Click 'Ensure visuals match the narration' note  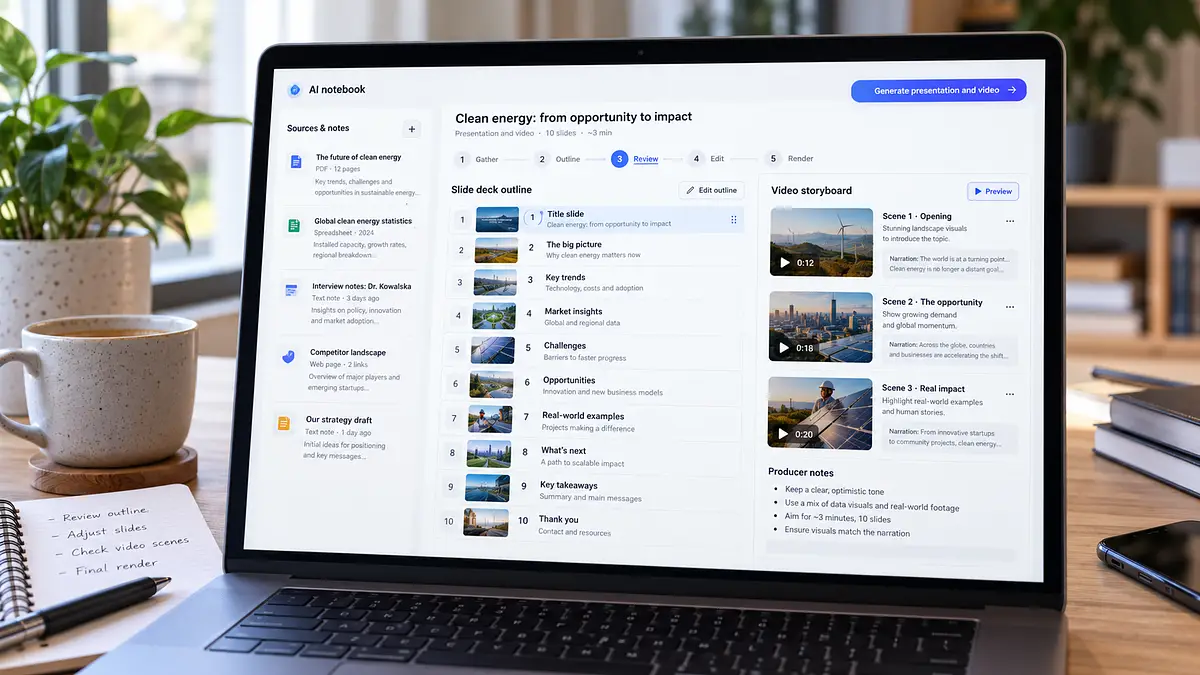pyautogui.click(x=847, y=533)
